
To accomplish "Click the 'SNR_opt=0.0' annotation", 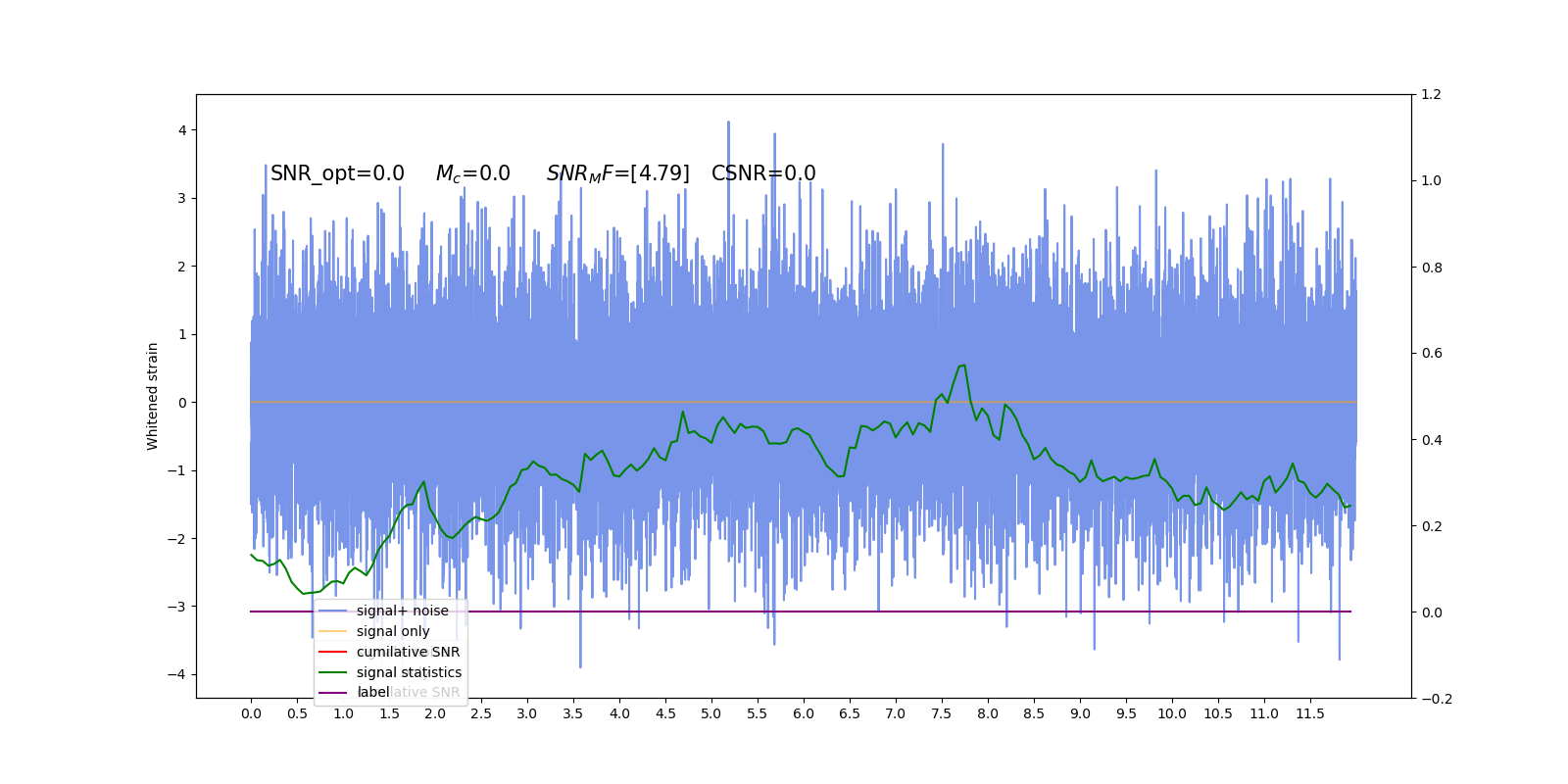I will (337, 173).
